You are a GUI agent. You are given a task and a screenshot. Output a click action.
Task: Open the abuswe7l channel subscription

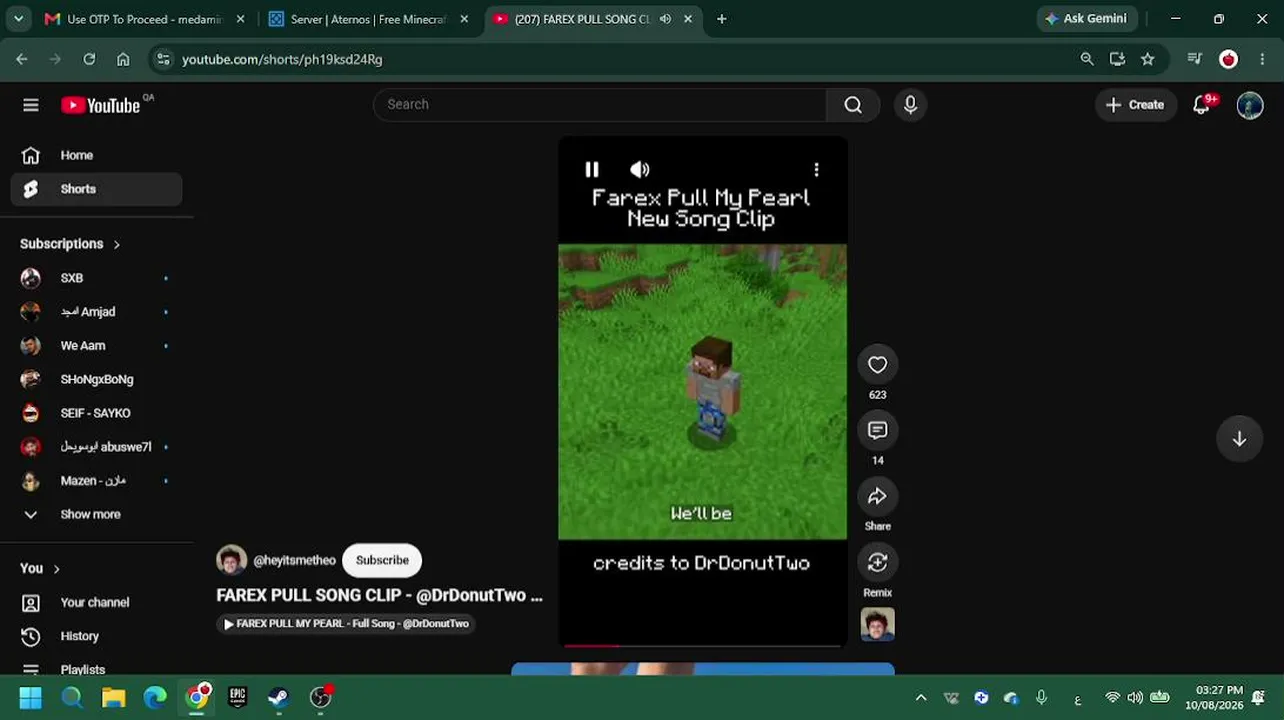pyautogui.click(x=96, y=447)
